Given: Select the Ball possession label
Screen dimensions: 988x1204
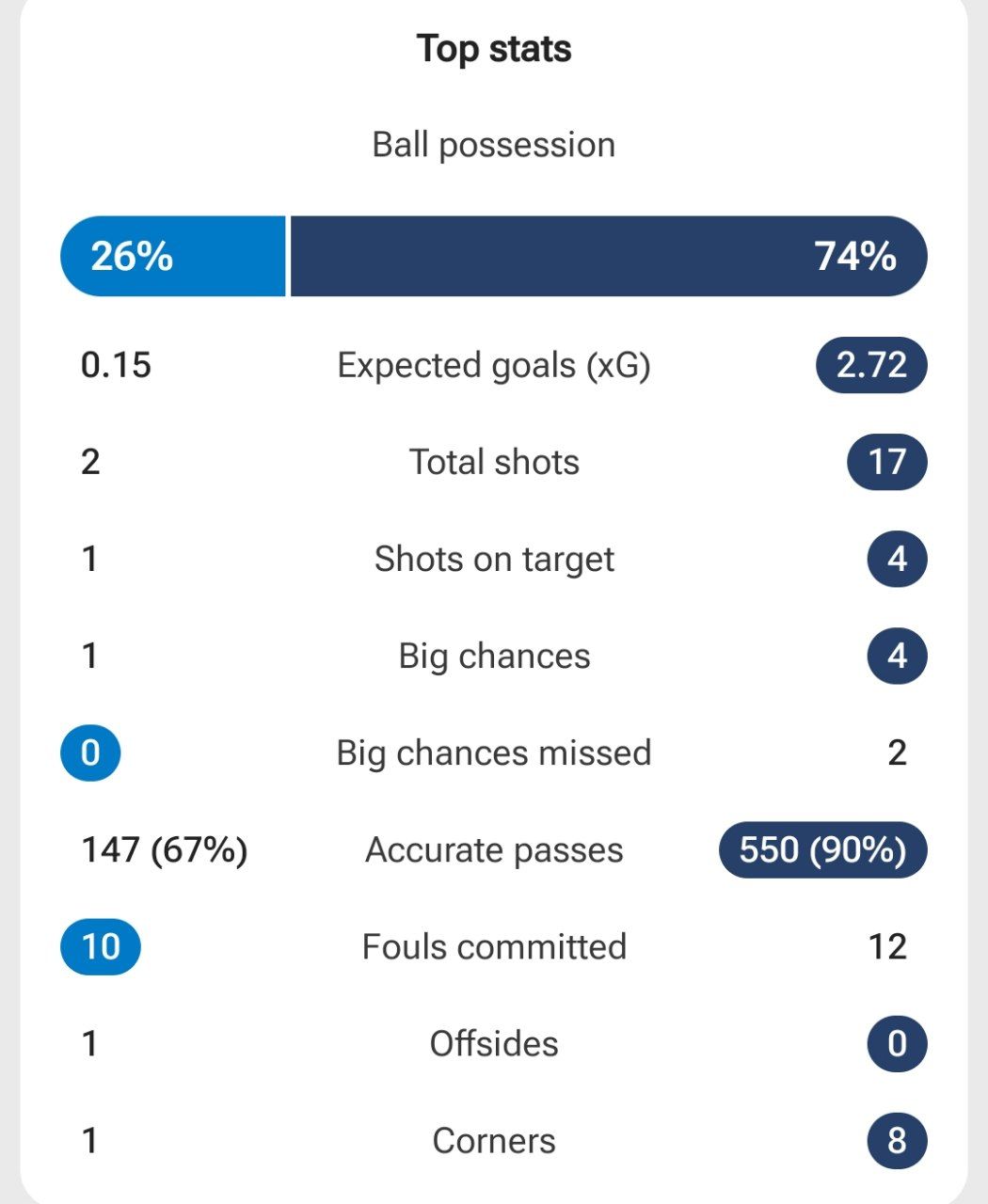Looking at the screenshot, I should tap(494, 145).
